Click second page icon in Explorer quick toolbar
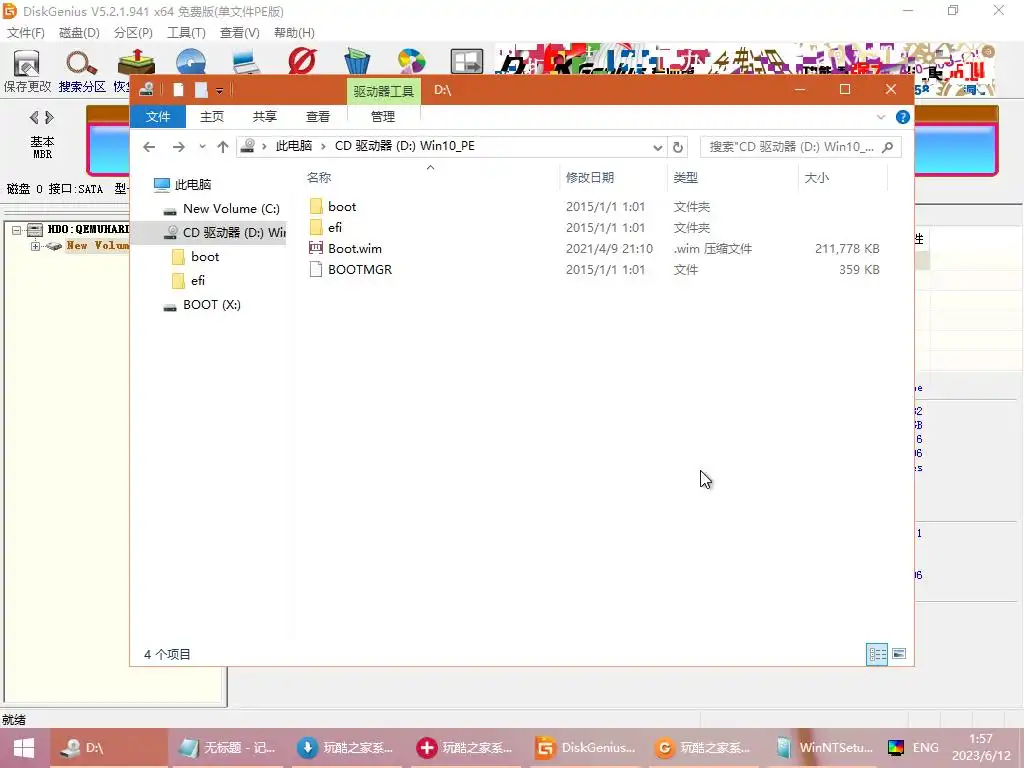This screenshot has width=1024, height=768. [201, 90]
